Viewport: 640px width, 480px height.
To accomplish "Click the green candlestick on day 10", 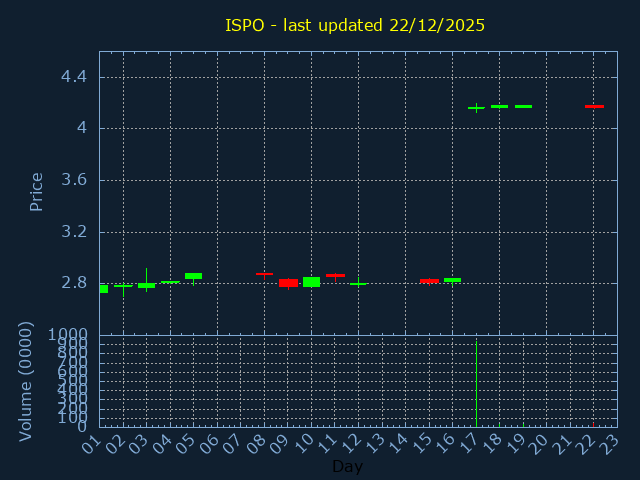I will 311,282.
